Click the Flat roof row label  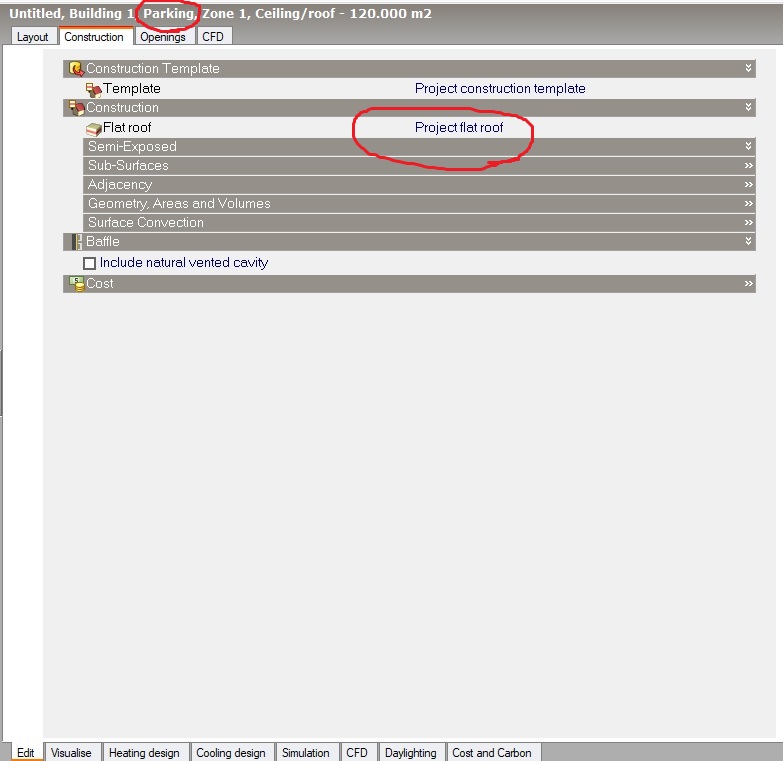pyautogui.click(x=127, y=128)
